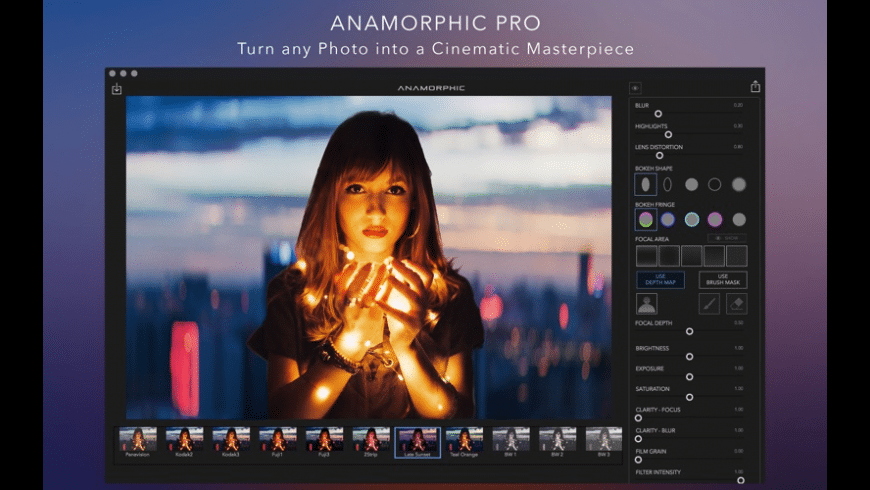
Task: Apply the Panavision filter thumbnail
Action: pos(138,442)
